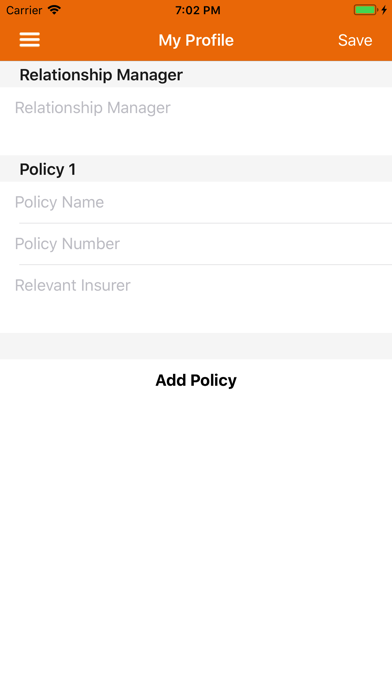
Task: Open the hamburger side menu
Action: (x=29, y=40)
